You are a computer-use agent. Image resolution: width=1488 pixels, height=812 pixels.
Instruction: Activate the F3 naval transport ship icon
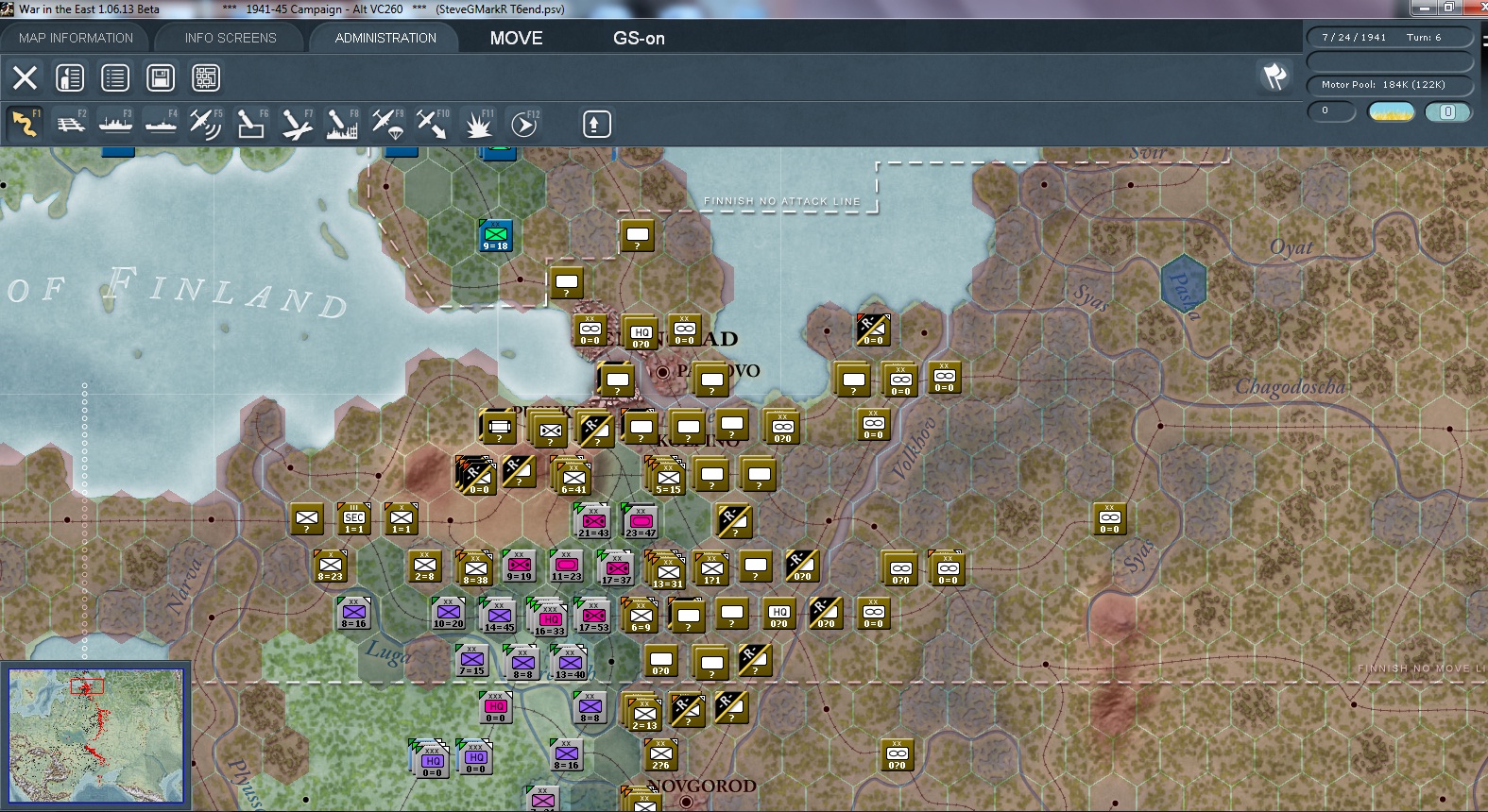(116, 124)
